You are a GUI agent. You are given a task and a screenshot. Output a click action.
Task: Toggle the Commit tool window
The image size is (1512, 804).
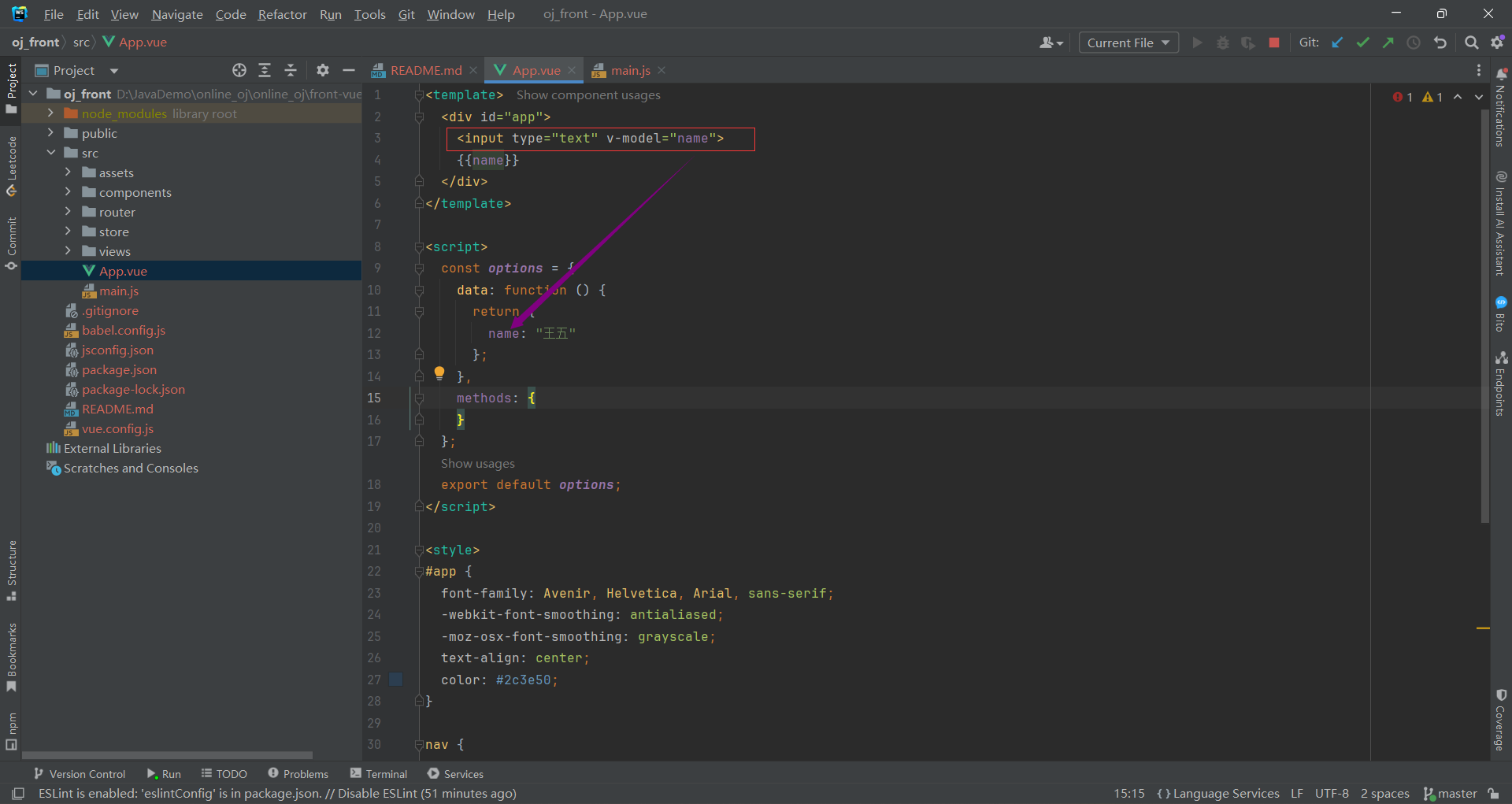click(x=11, y=244)
